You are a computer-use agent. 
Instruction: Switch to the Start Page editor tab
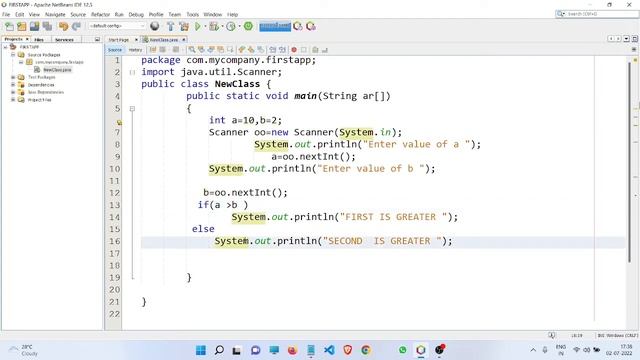click(119, 40)
